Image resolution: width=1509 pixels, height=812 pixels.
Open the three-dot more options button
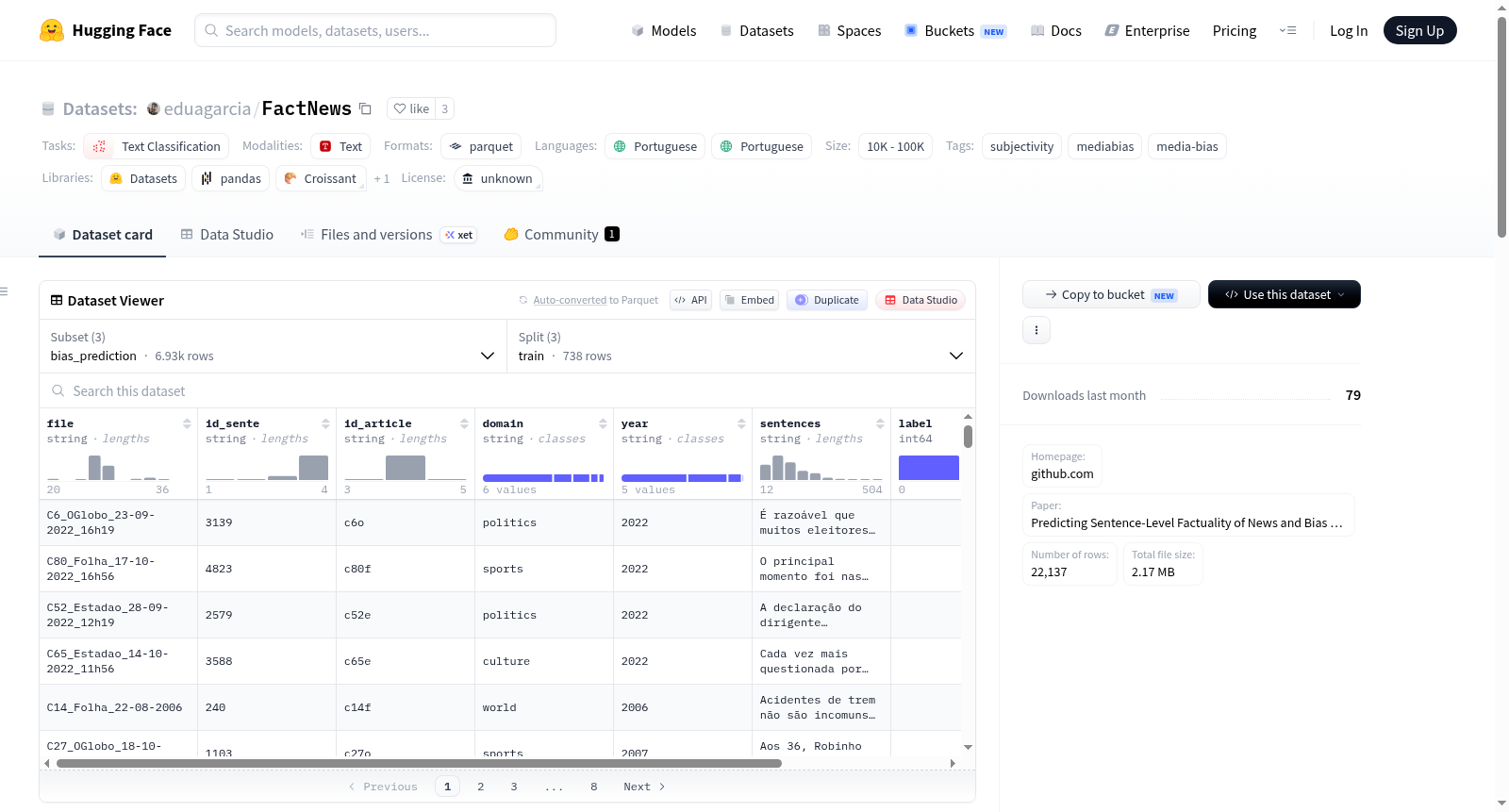[x=1036, y=330]
